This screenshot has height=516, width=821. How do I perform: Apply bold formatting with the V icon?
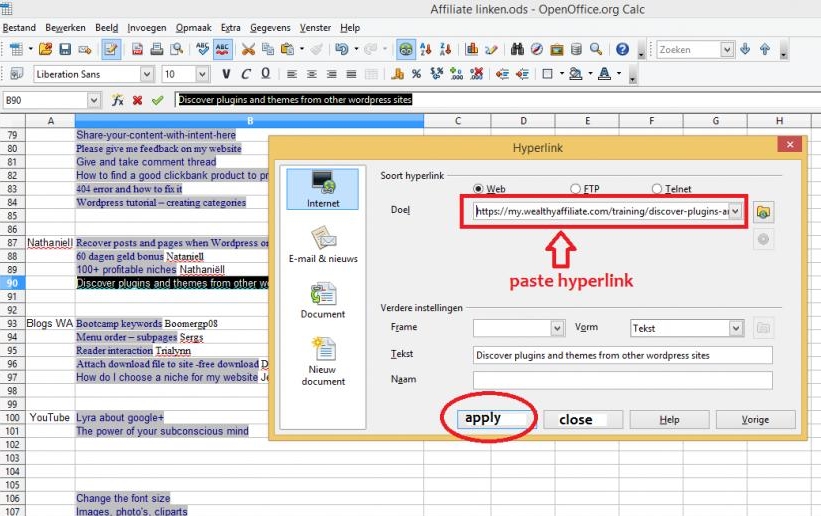click(226, 74)
